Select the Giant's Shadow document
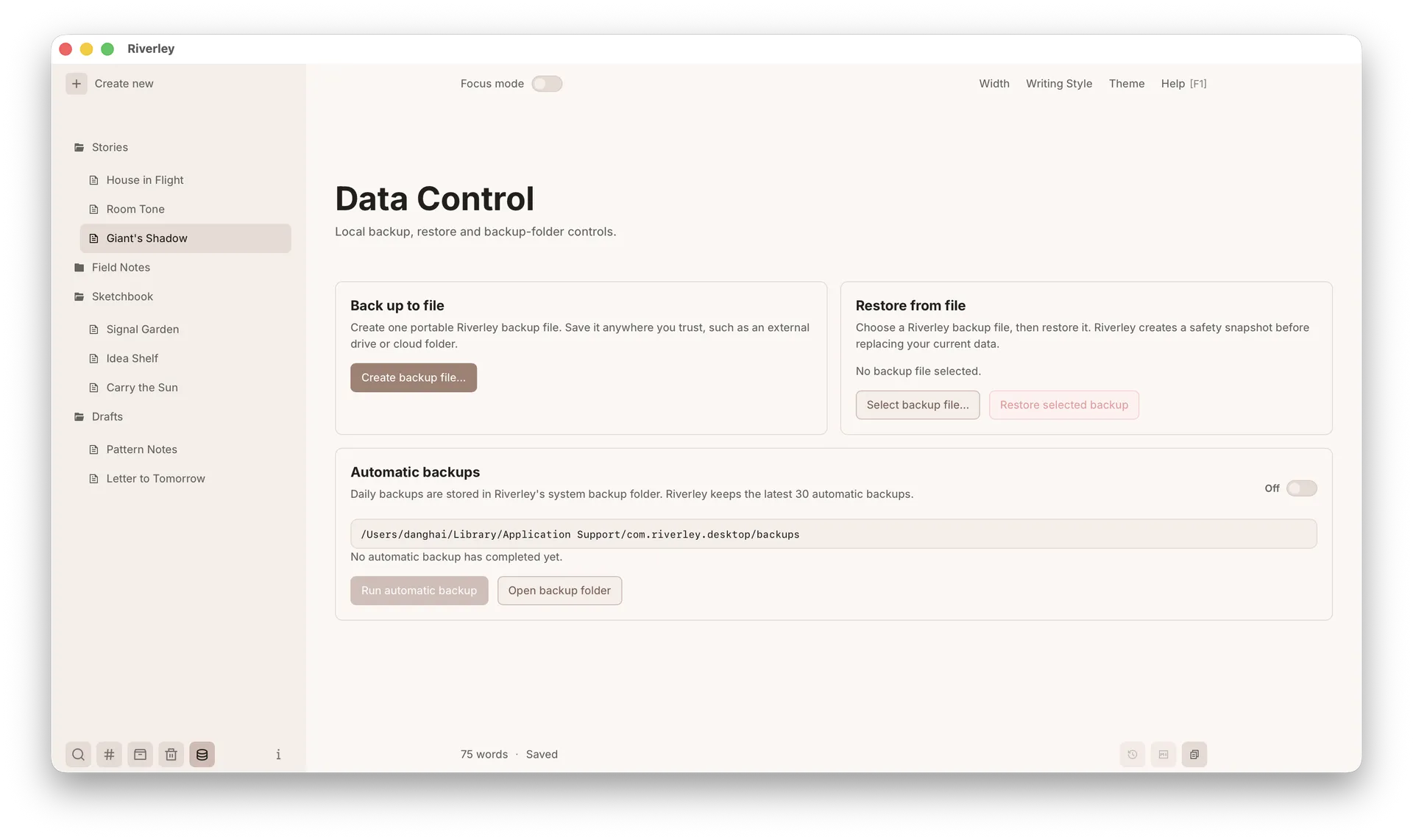The width and height of the screenshot is (1413, 840). pyautogui.click(x=185, y=238)
